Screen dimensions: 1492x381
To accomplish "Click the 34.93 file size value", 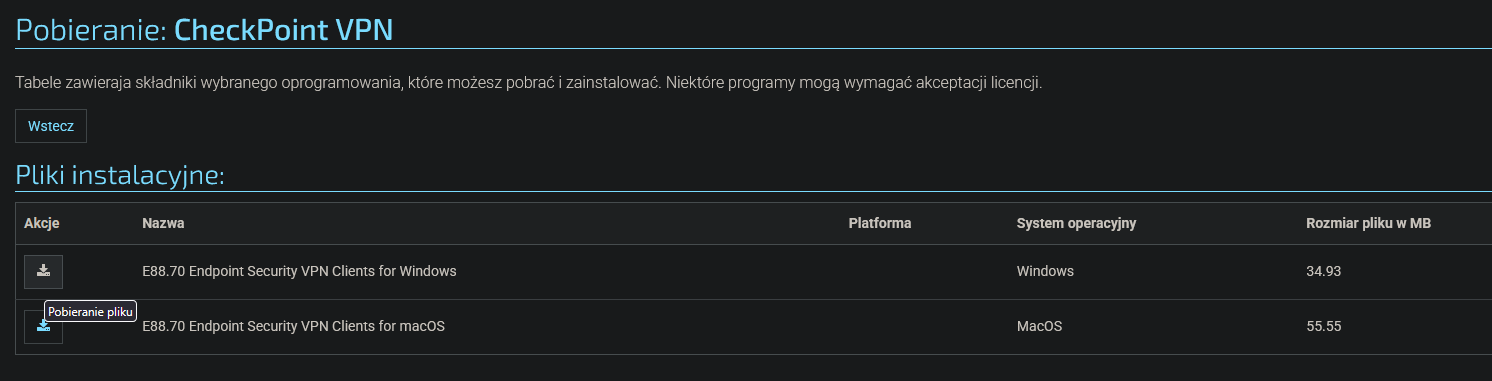I will click(x=1323, y=271).
